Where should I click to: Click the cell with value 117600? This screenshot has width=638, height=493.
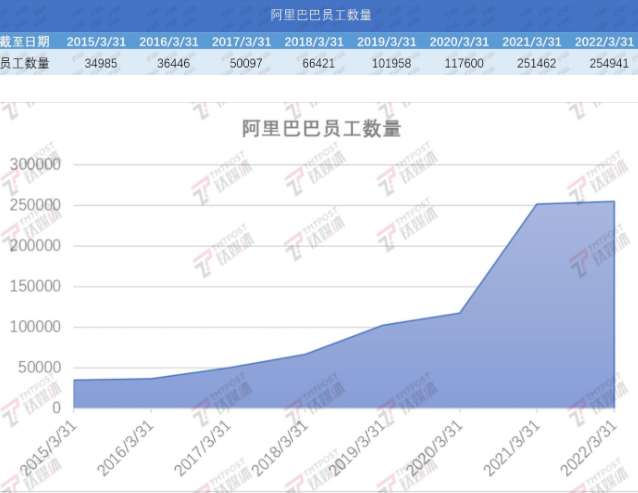[464, 63]
